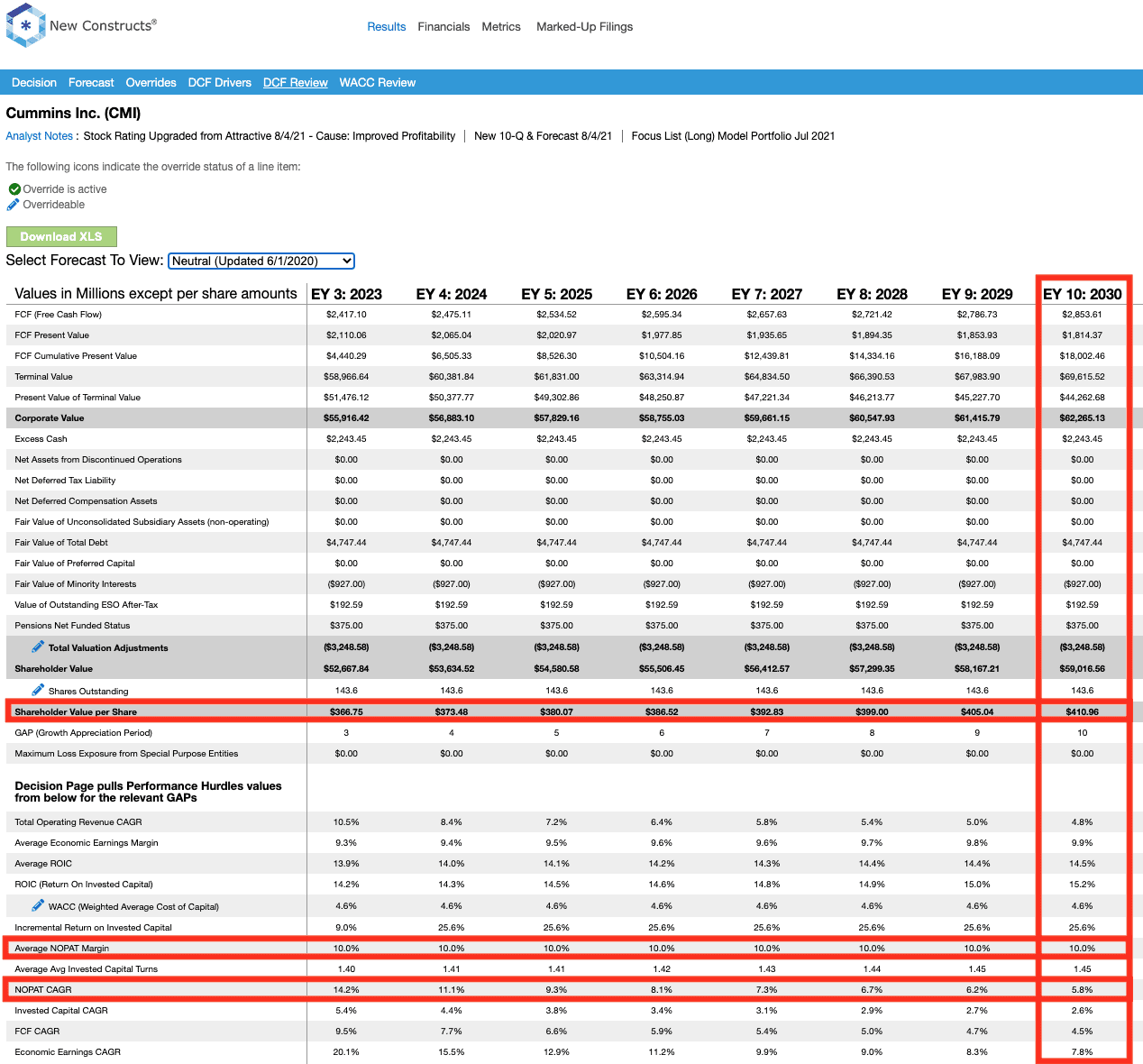Click the Economic Earnings CAGR row label
This screenshot has width=1143, height=1064.
click(68, 1052)
